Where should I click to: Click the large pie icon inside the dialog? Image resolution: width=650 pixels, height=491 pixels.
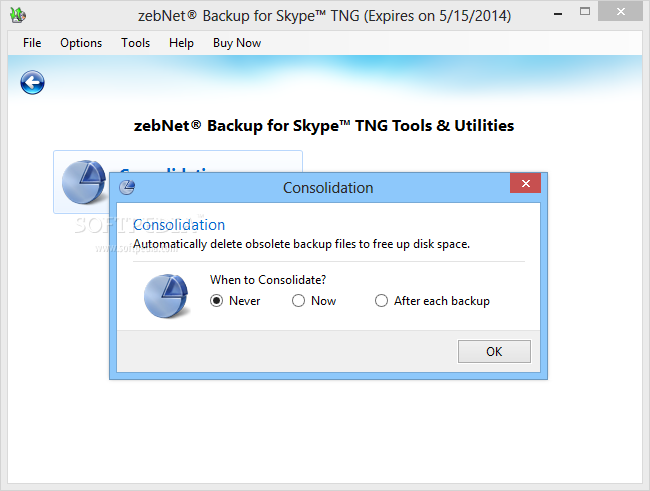(166, 296)
